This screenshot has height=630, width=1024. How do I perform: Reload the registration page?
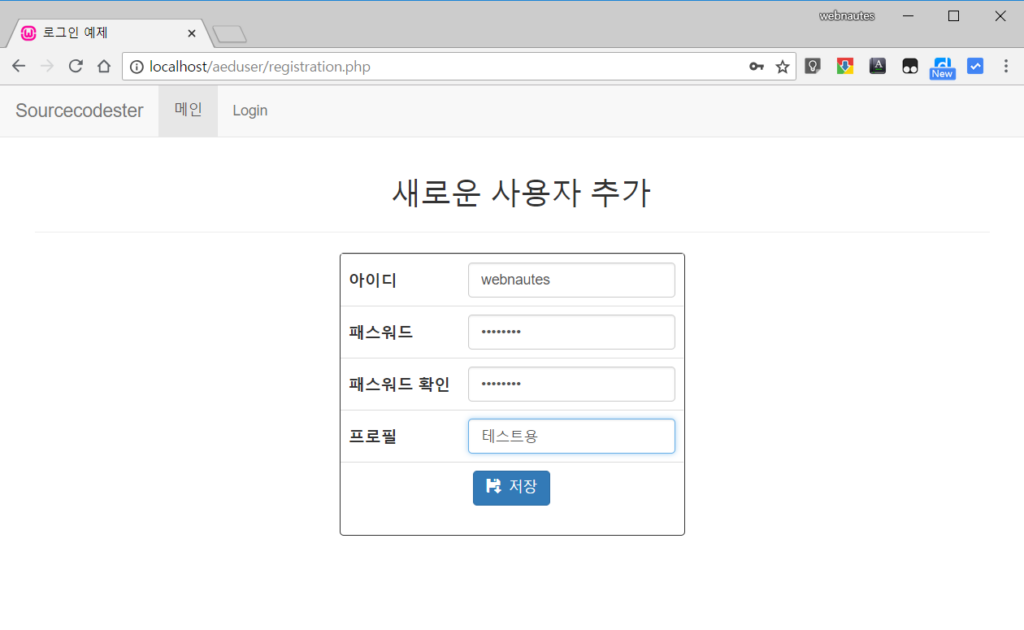[75, 66]
